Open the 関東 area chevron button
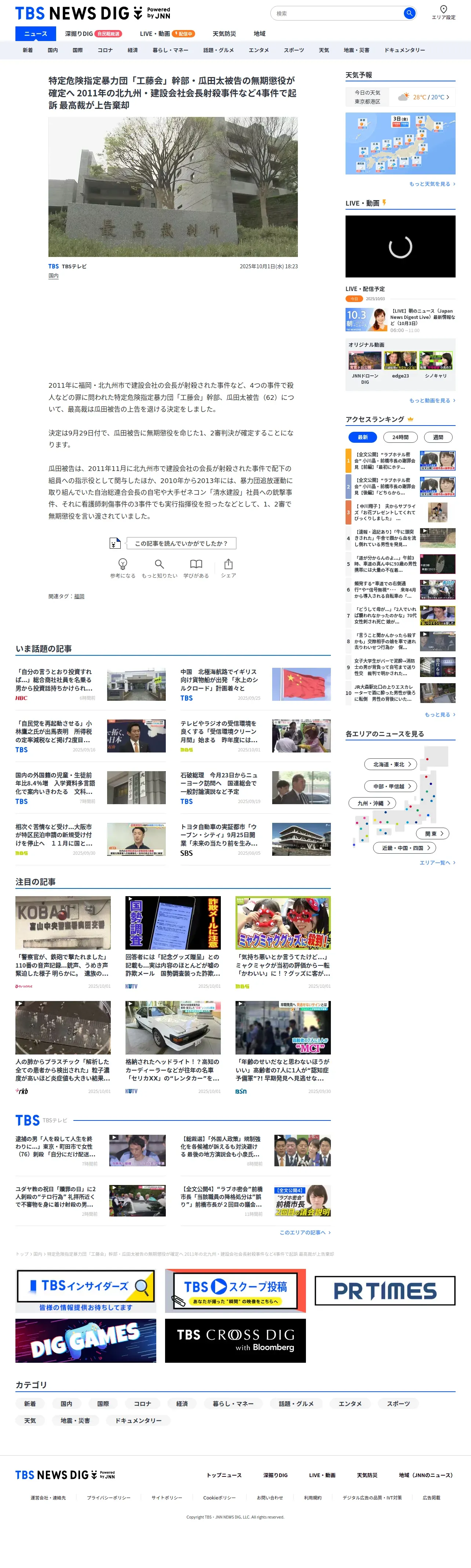 coord(433,833)
